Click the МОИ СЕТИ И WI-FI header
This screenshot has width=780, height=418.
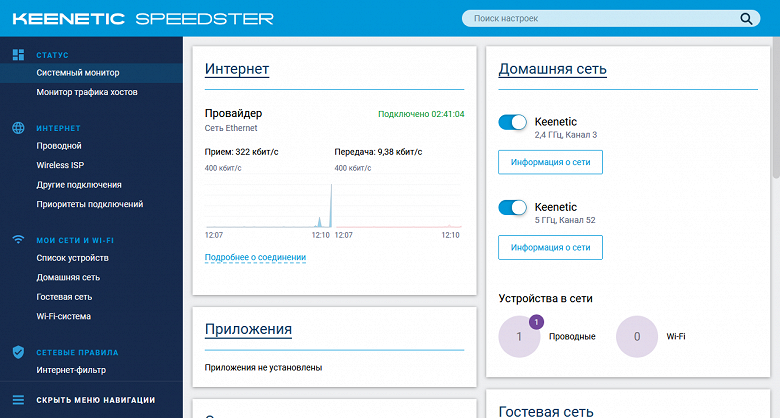[x=75, y=240]
